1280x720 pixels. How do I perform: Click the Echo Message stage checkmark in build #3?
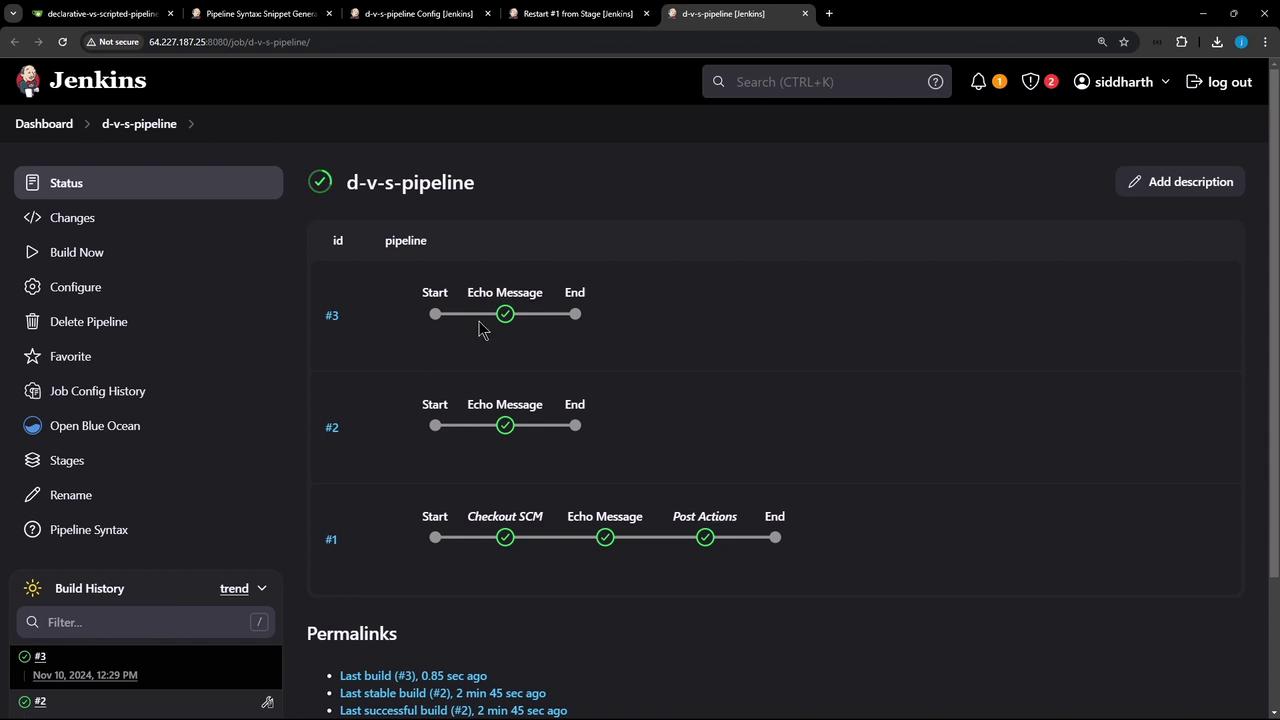point(505,314)
